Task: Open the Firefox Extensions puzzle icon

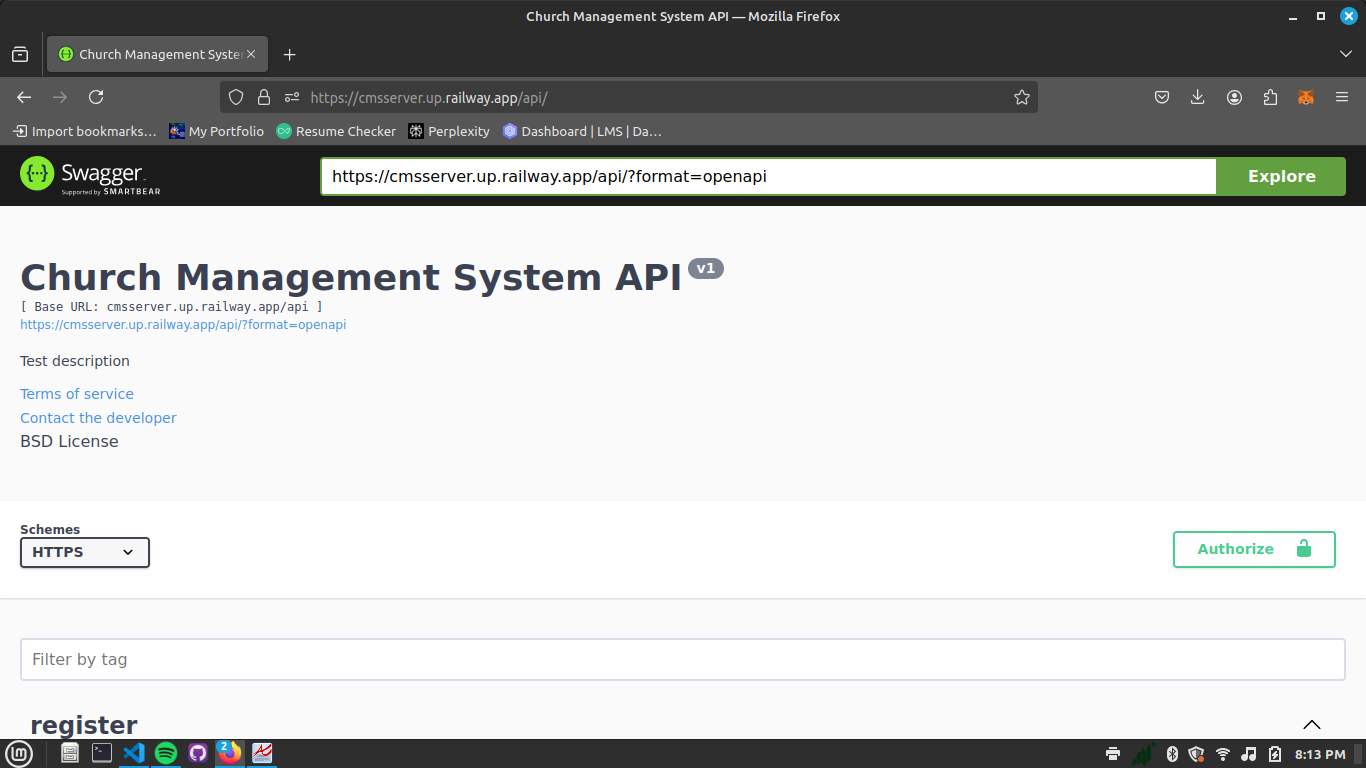Action: [x=1270, y=97]
